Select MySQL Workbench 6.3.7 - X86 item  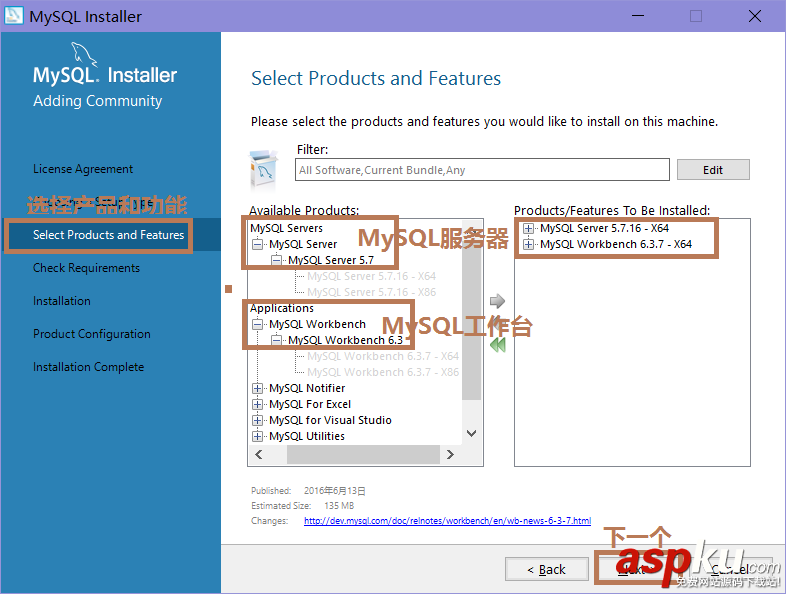point(383,372)
